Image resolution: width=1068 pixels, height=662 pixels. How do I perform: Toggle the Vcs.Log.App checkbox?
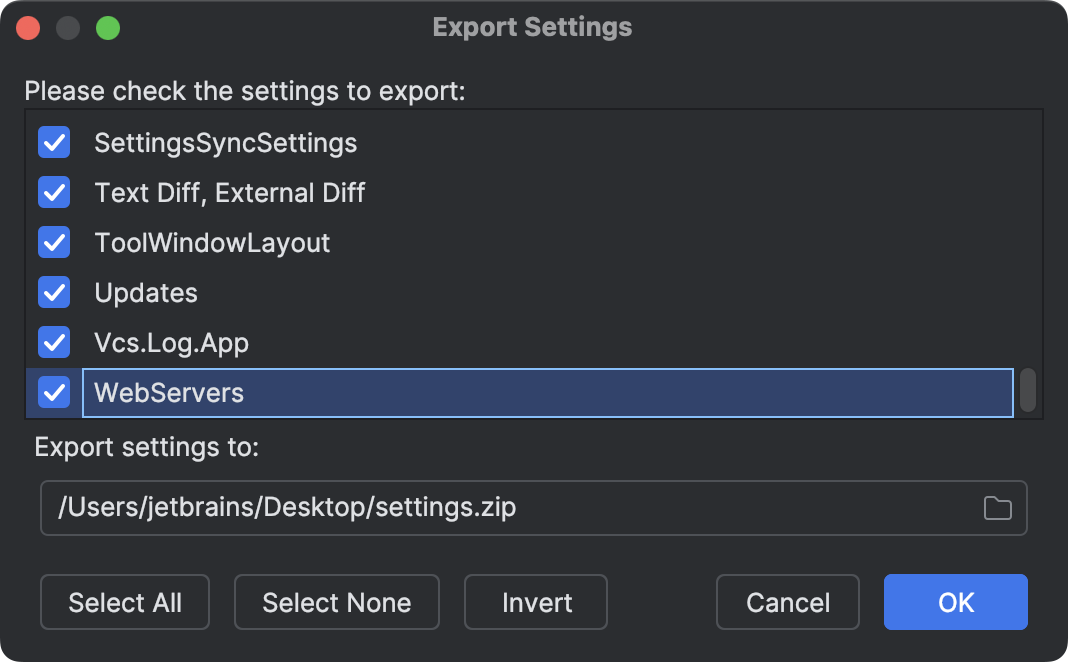tap(54, 343)
